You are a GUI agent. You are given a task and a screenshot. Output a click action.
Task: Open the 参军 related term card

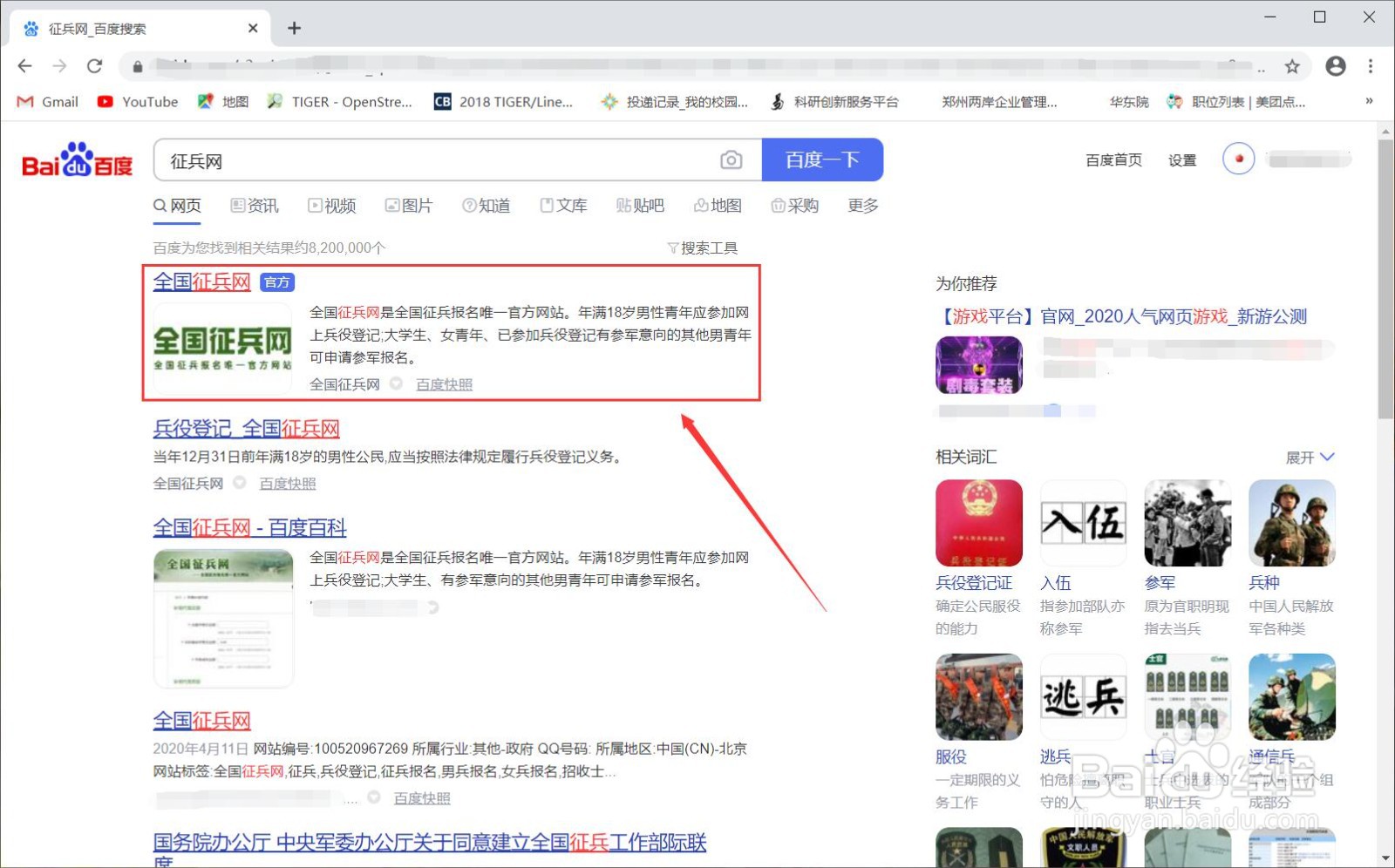tap(1187, 558)
